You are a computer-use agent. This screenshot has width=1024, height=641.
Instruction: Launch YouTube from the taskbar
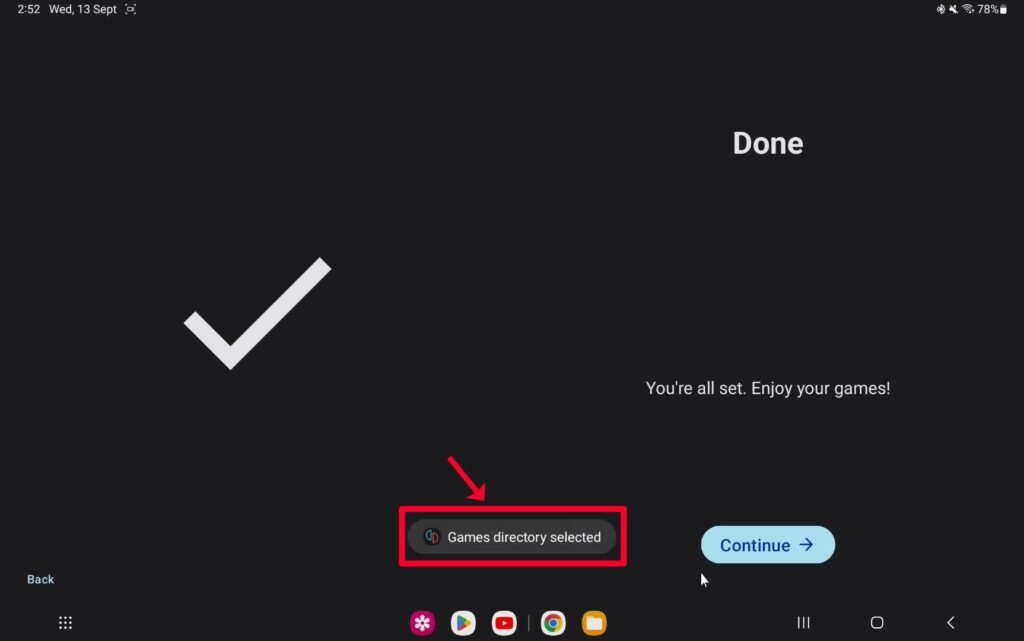coord(504,623)
